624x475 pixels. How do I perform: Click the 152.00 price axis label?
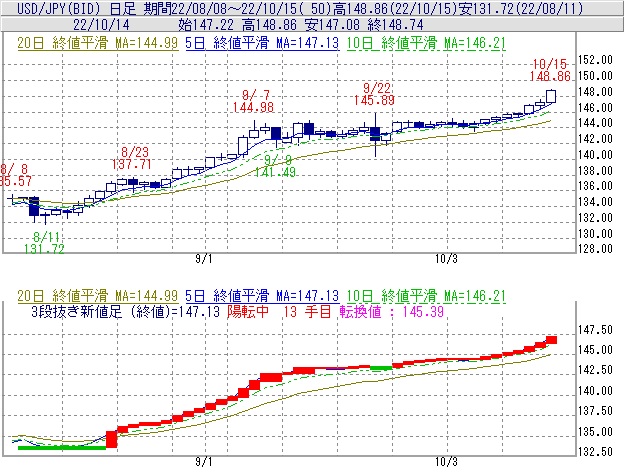[x=595, y=60]
